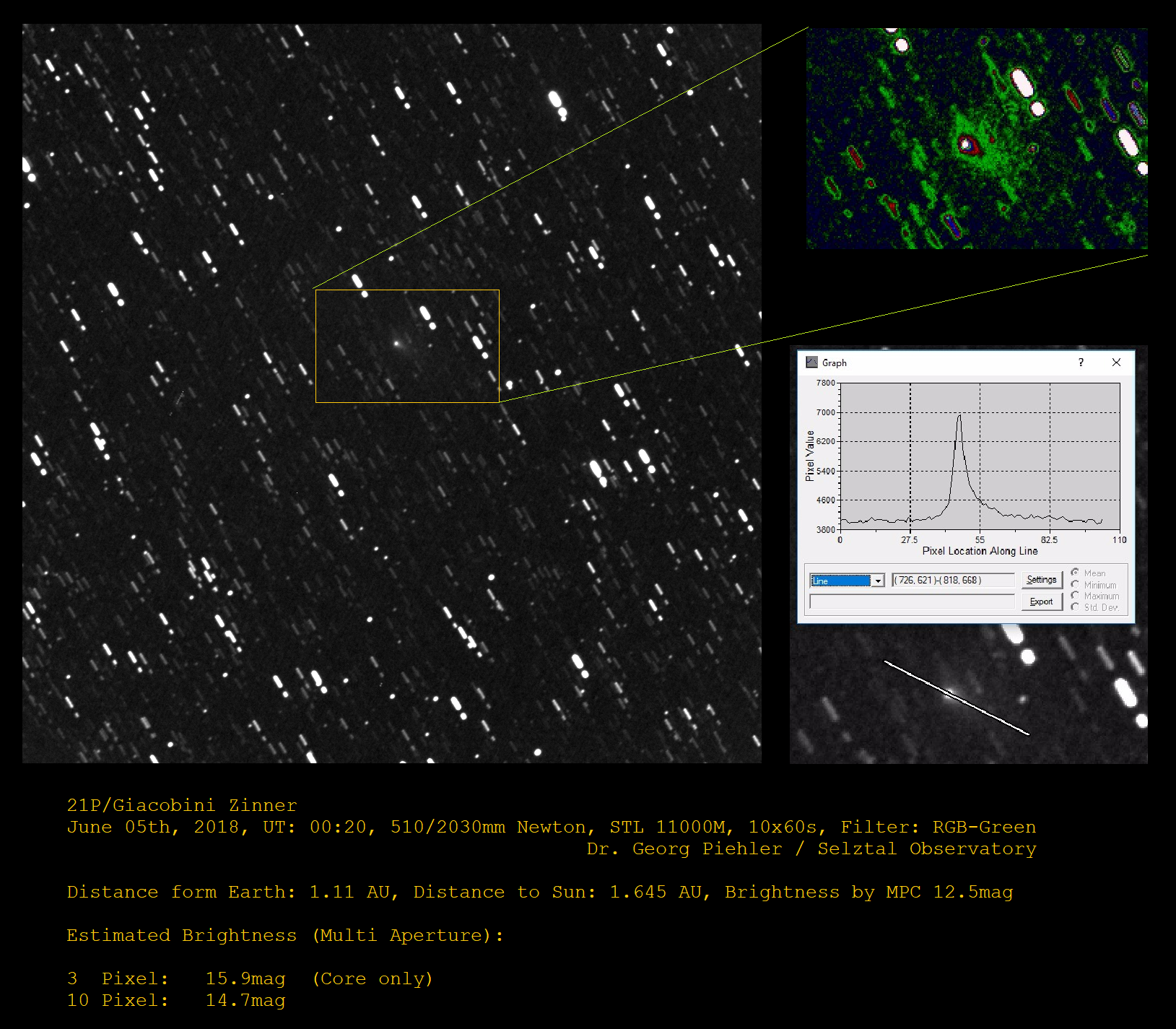Click the empty text field left of Export
This screenshot has width=1176, height=1029.
tap(912, 602)
